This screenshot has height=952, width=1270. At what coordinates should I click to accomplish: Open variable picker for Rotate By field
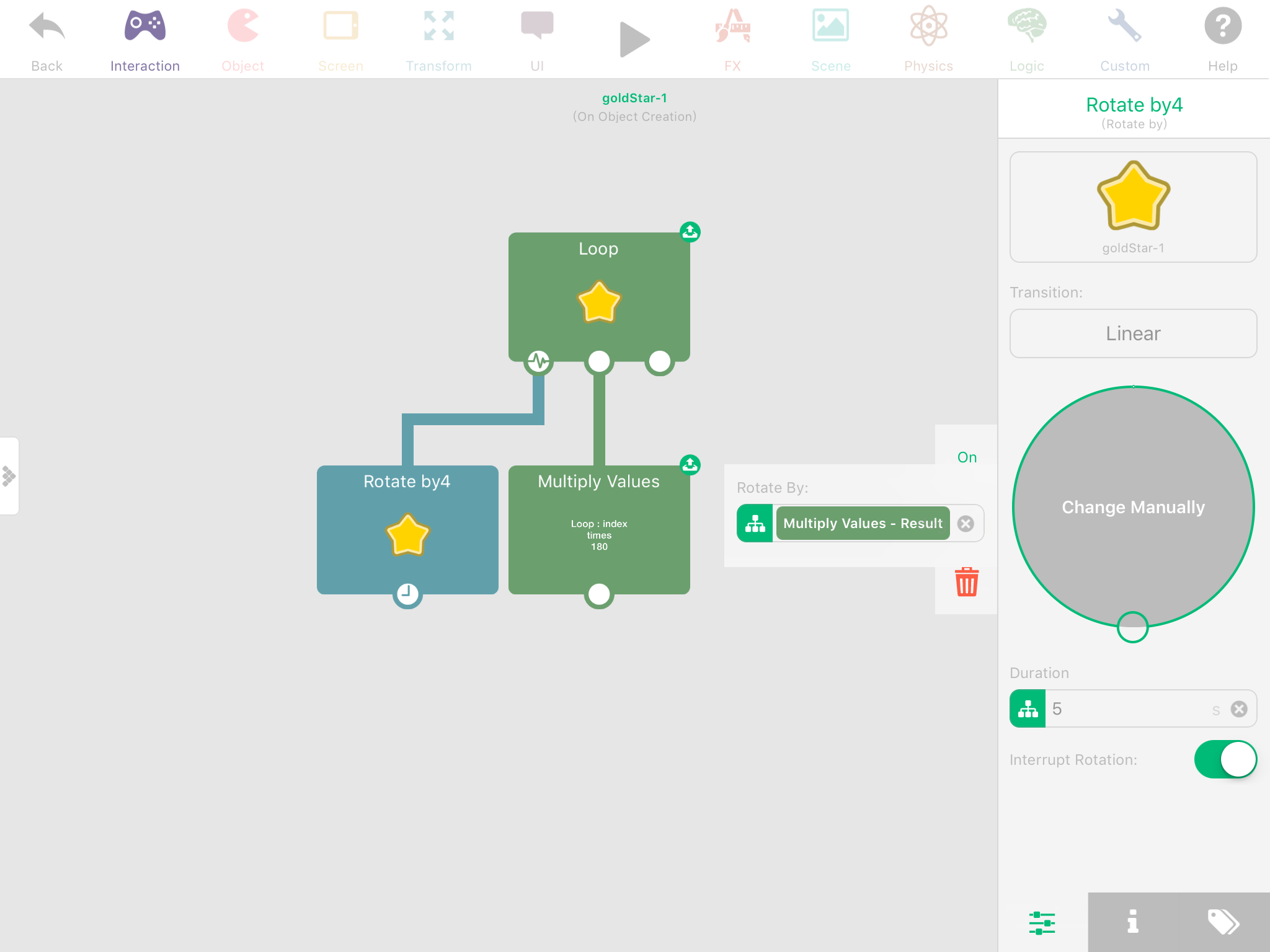(x=755, y=524)
